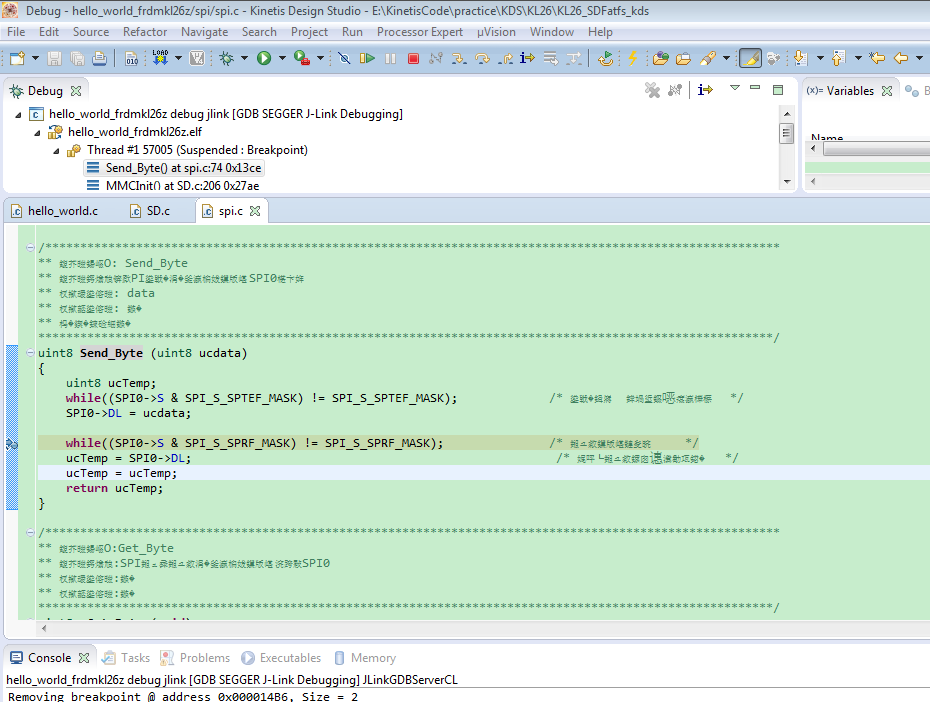This screenshot has width=930, height=702.
Task: Click the Step Into icon
Action: pyautogui.click(x=458, y=58)
